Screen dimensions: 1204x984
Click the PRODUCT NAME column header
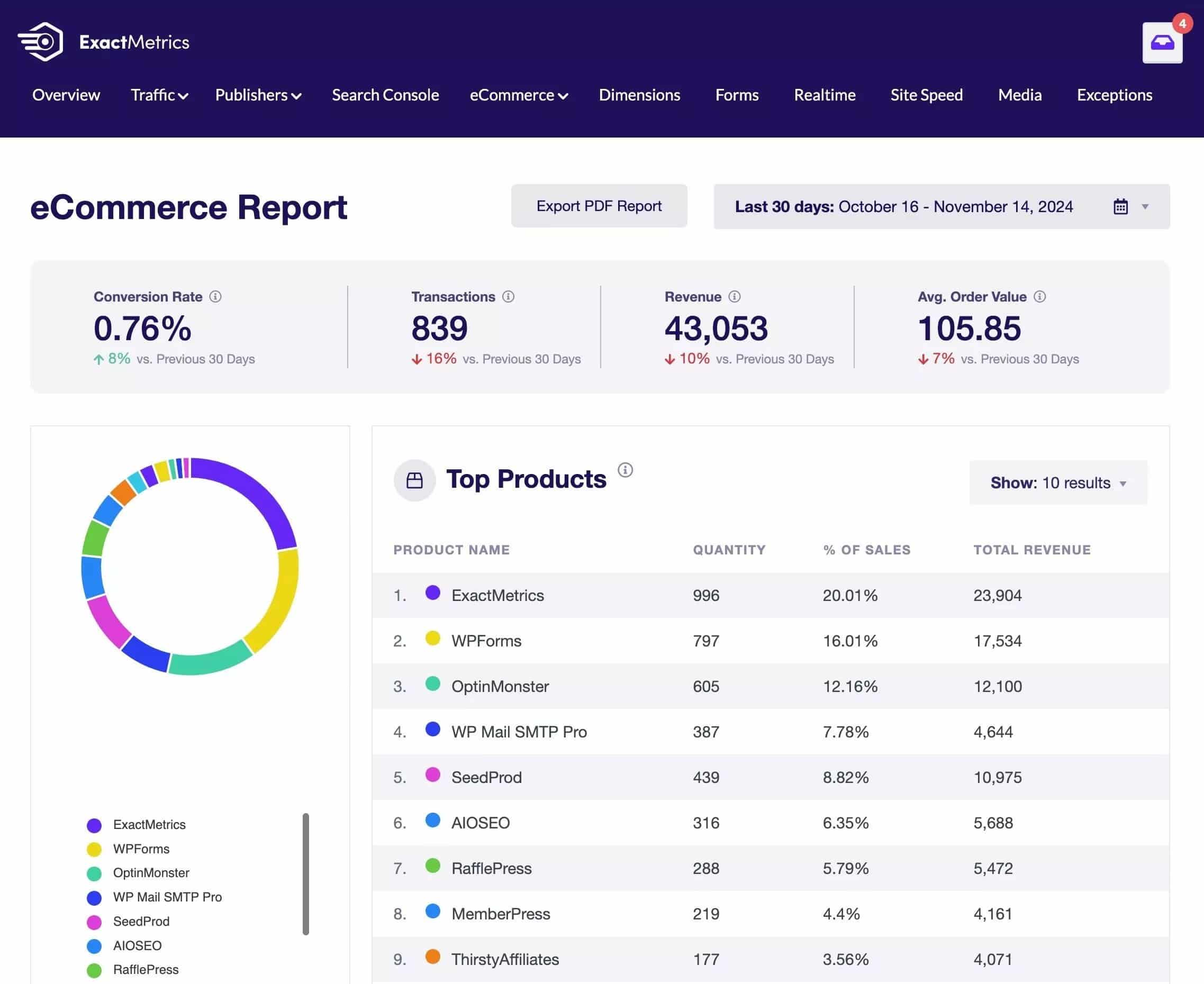451,550
